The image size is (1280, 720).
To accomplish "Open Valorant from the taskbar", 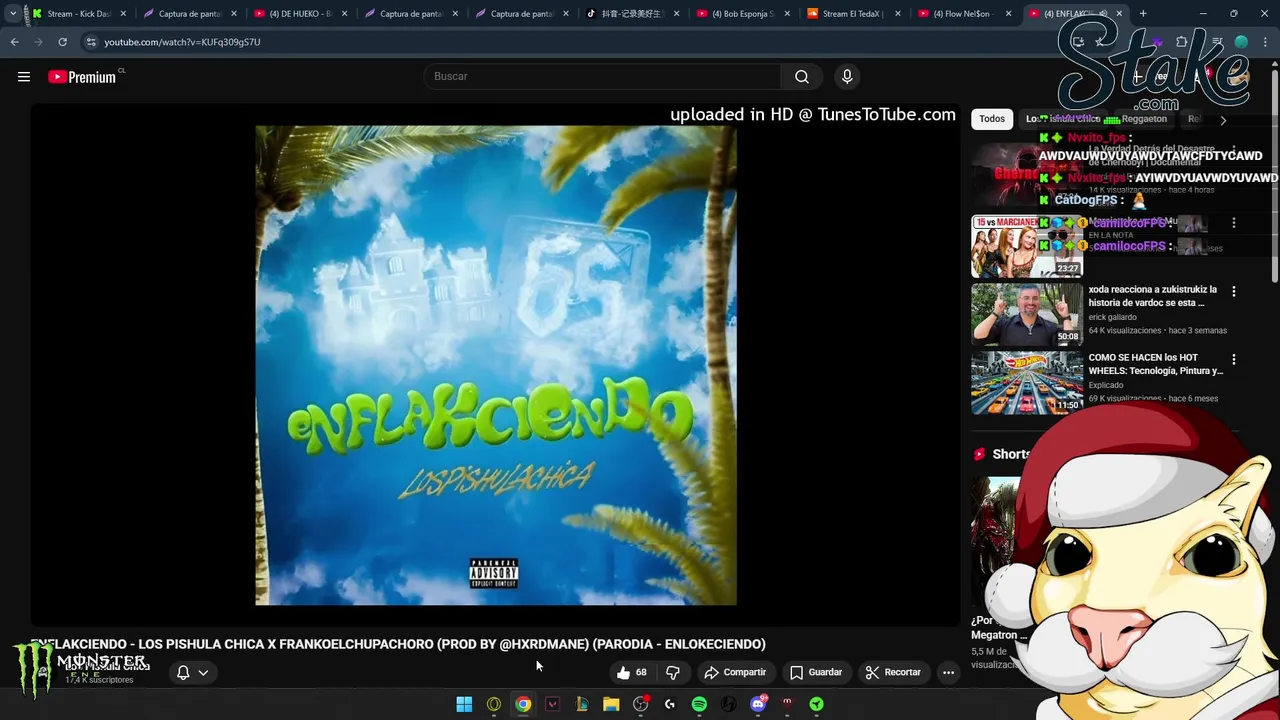I will pyautogui.click(x=552, y=704).
